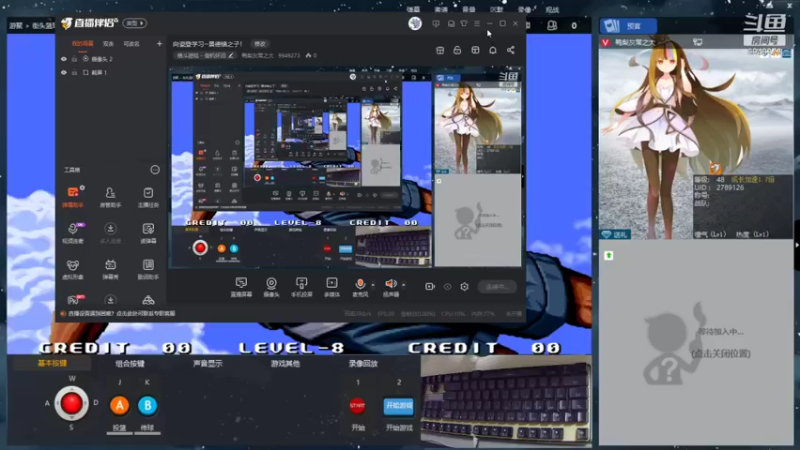Click the blue top-left tab in Douyu window

628,26
